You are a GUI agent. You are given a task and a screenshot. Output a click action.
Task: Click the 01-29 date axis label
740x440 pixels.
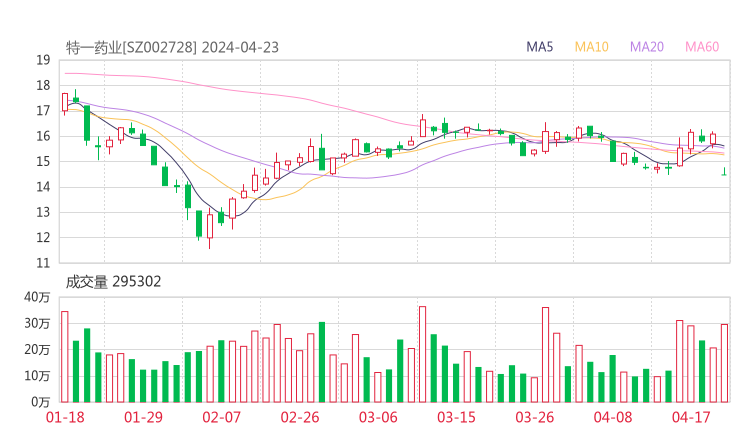point(143,417)
